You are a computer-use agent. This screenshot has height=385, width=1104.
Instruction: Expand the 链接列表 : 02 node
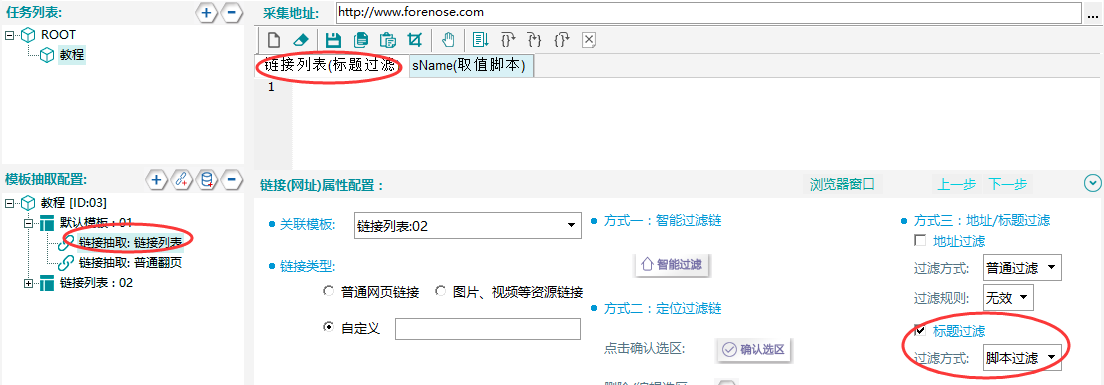pyautogui.click(x=28, y=283)
